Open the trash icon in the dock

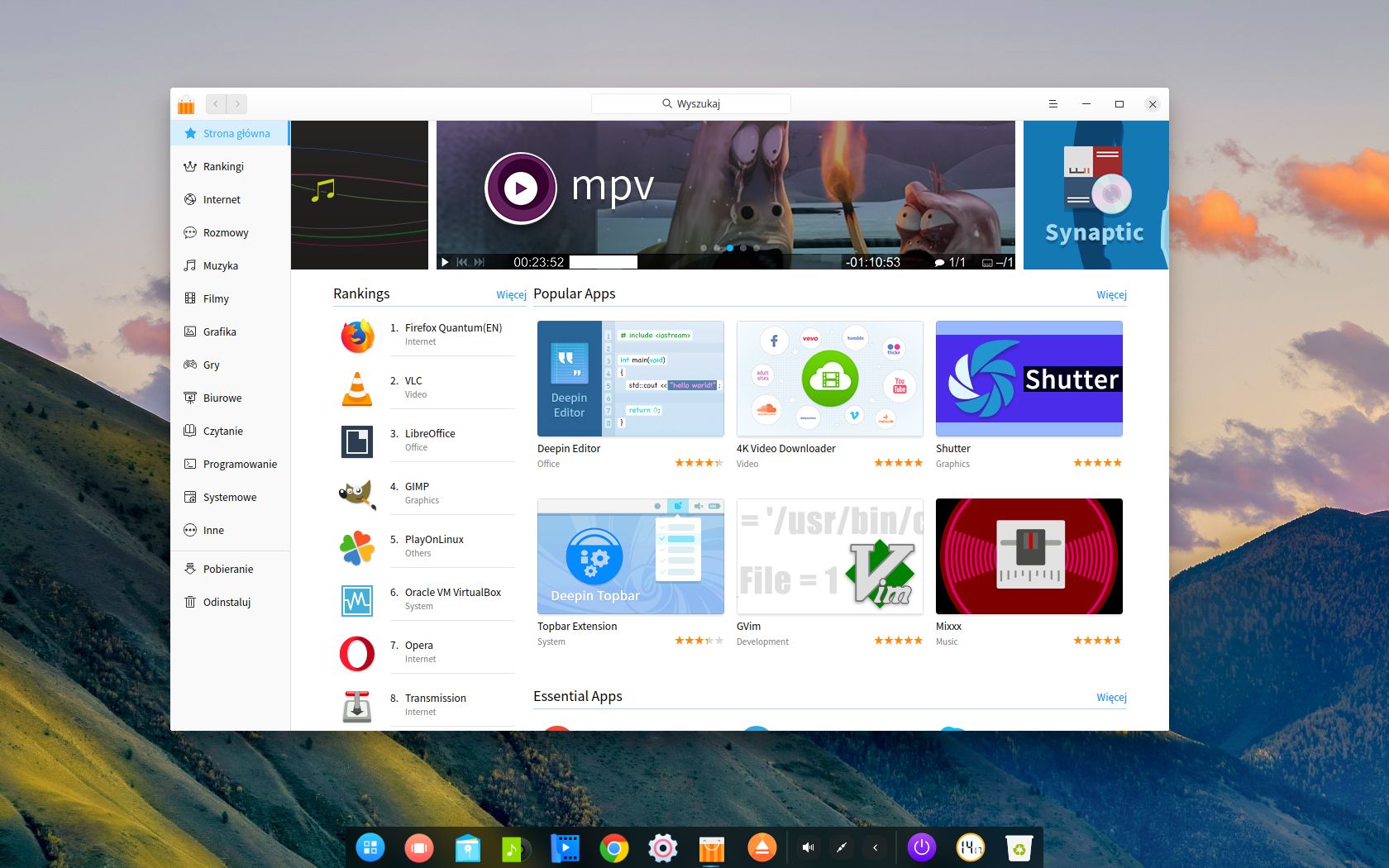tap(1019, 847)
